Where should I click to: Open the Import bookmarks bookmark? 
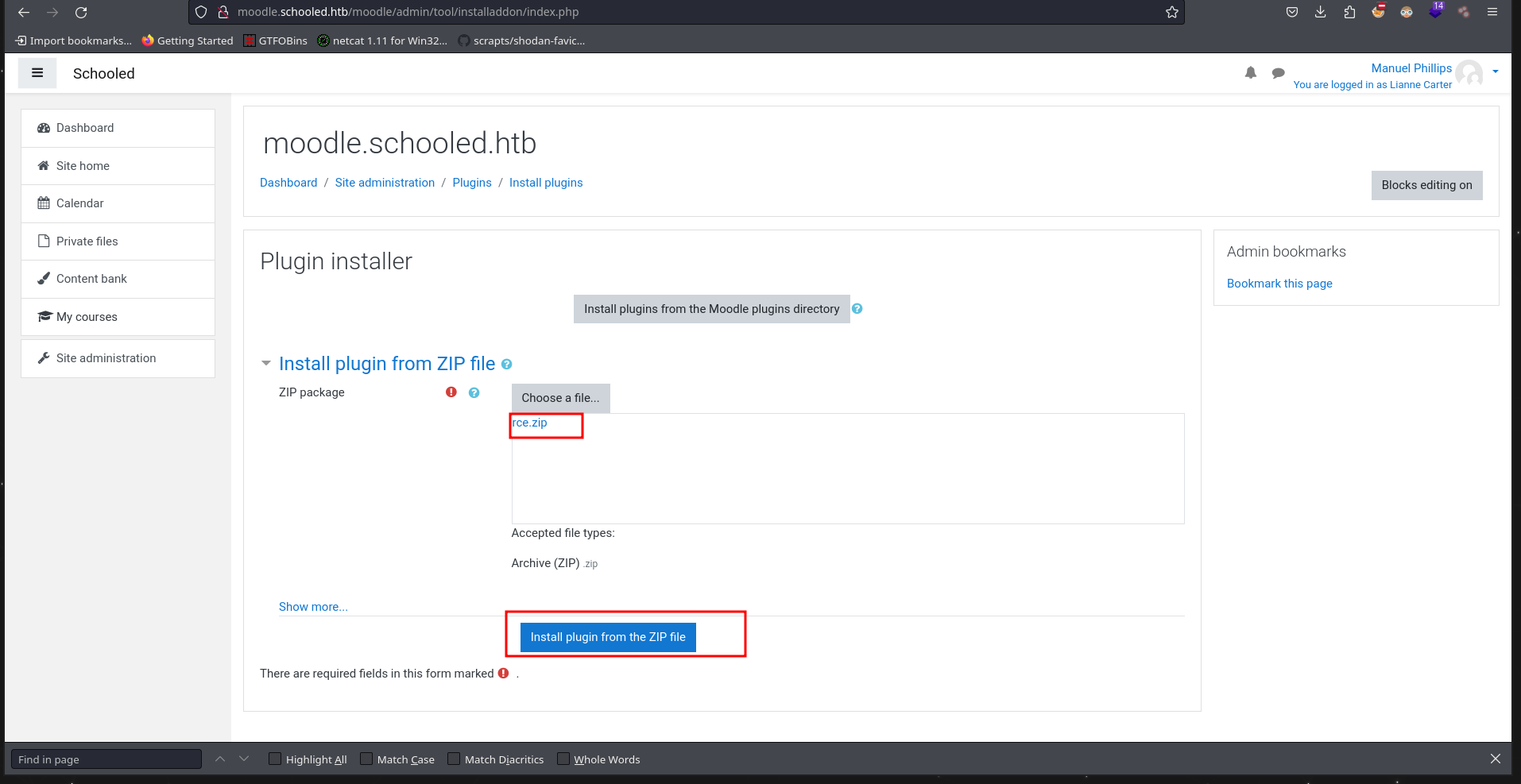coord(74,41)
